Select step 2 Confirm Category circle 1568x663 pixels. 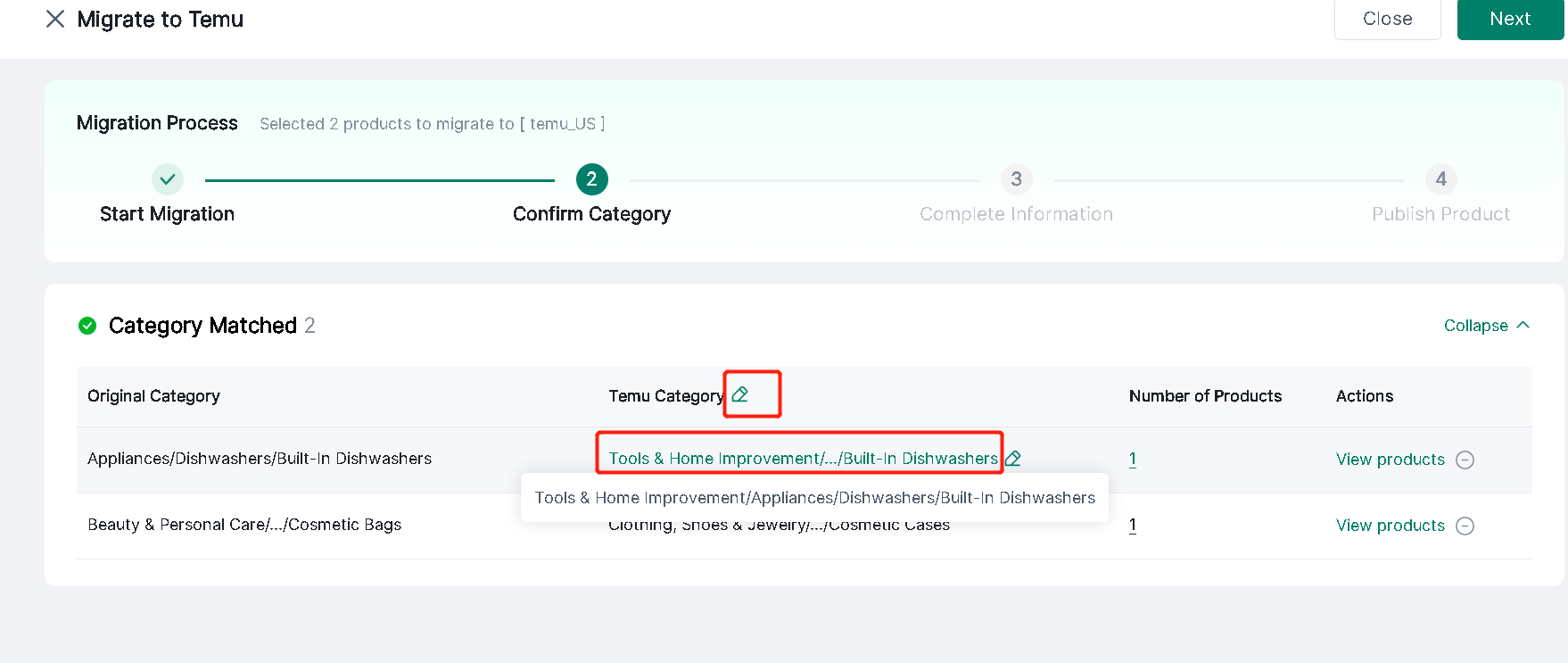click(x=592, y=179)
